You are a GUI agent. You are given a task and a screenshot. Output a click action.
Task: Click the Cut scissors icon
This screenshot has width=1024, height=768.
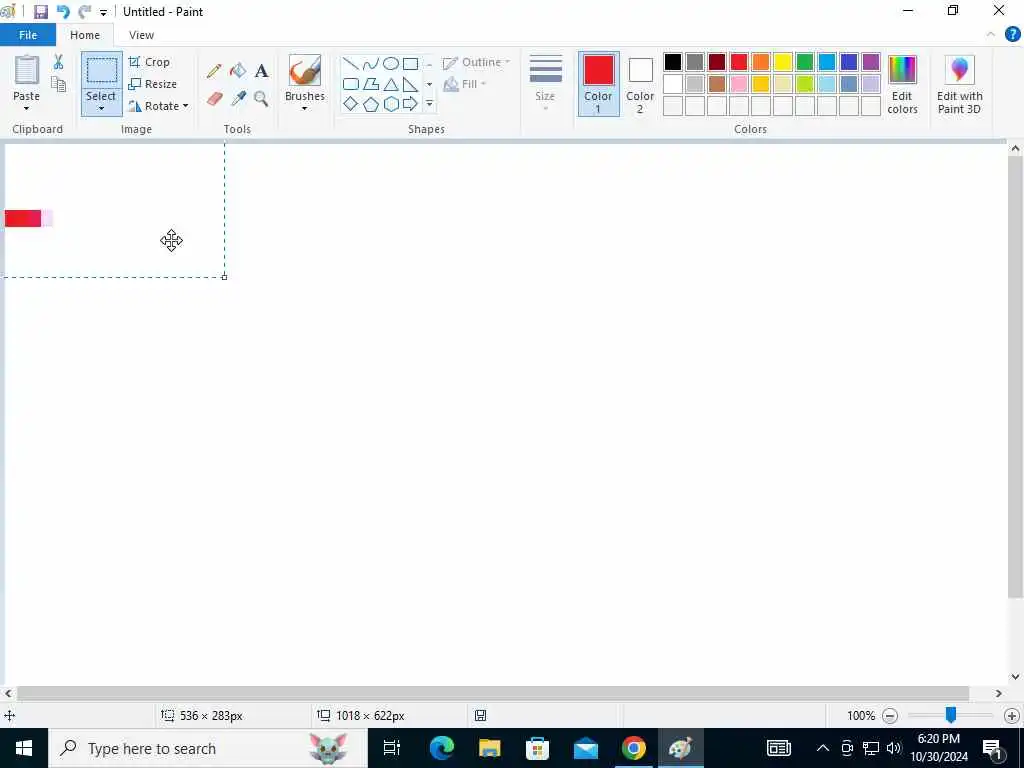pos(58,62)
